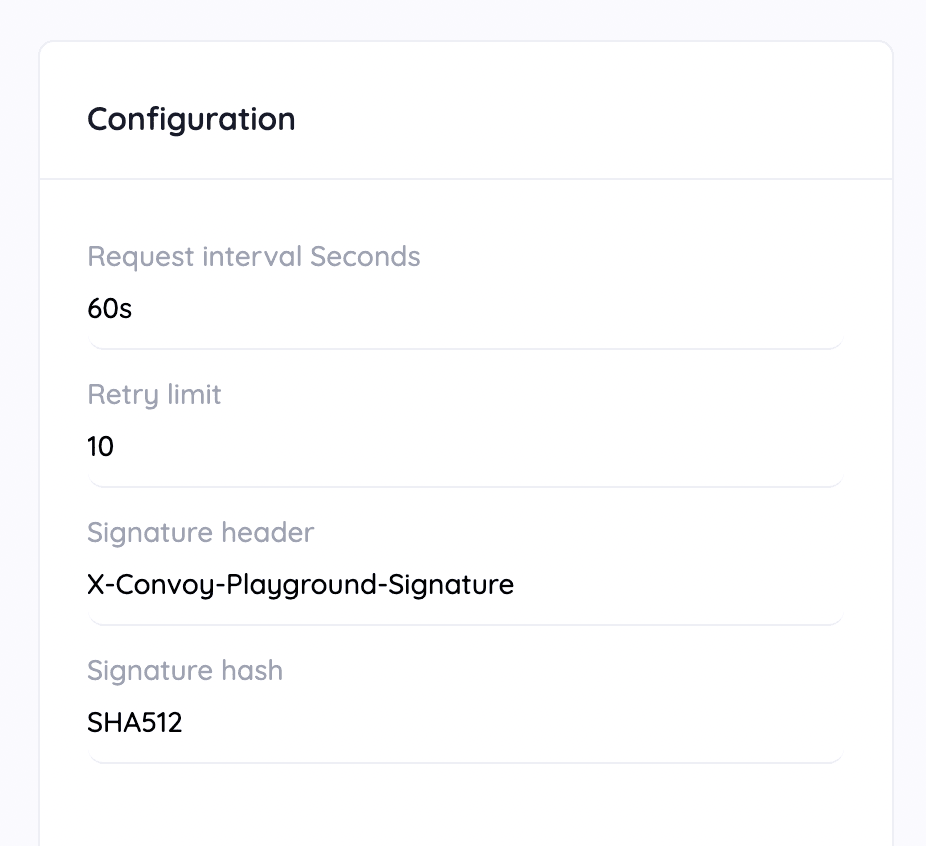Click the Signature header field
Image resolution: width=926 pixels, height=846 pixels.
click(x=465, y=585)
